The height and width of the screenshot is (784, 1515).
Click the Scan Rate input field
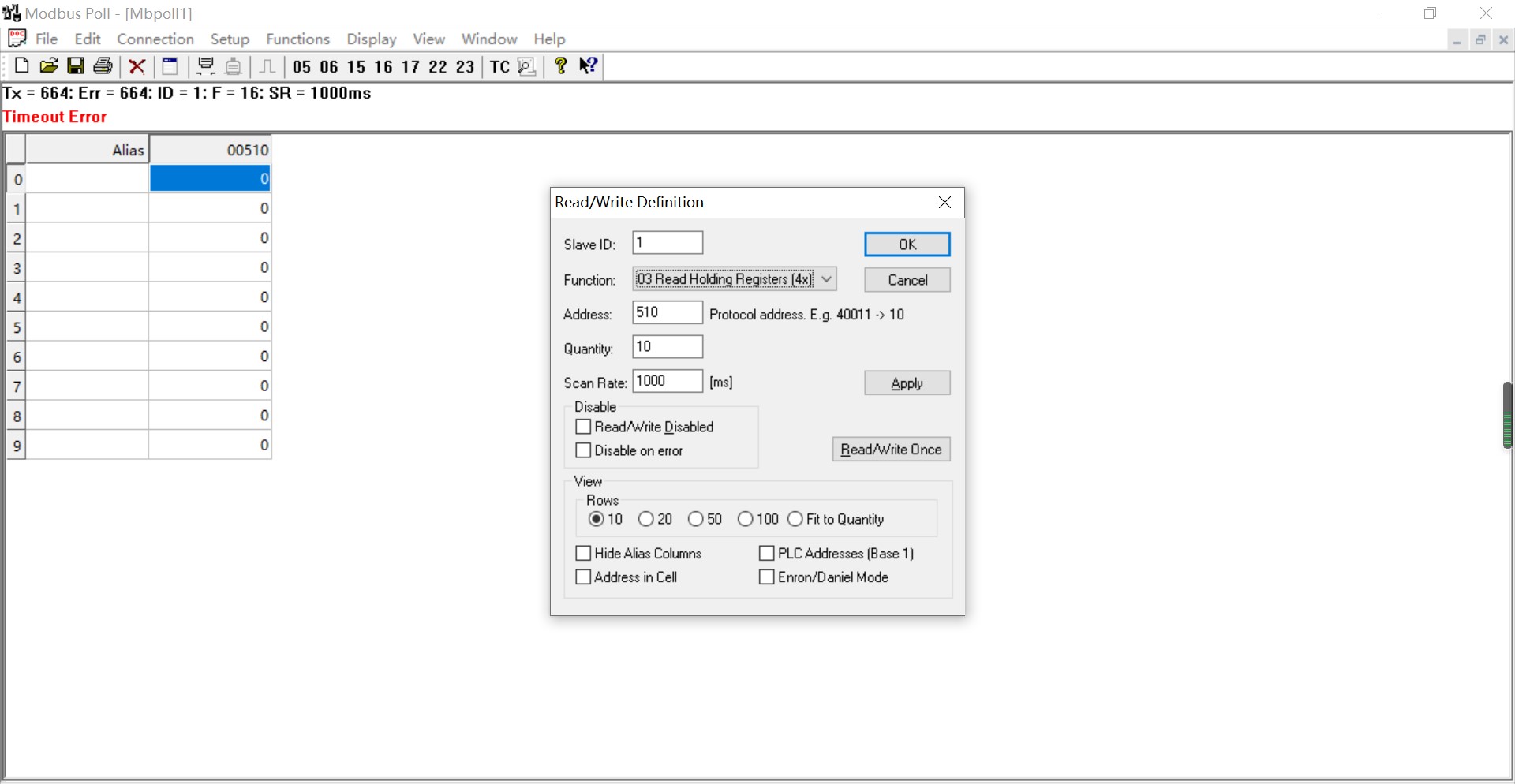668,381
